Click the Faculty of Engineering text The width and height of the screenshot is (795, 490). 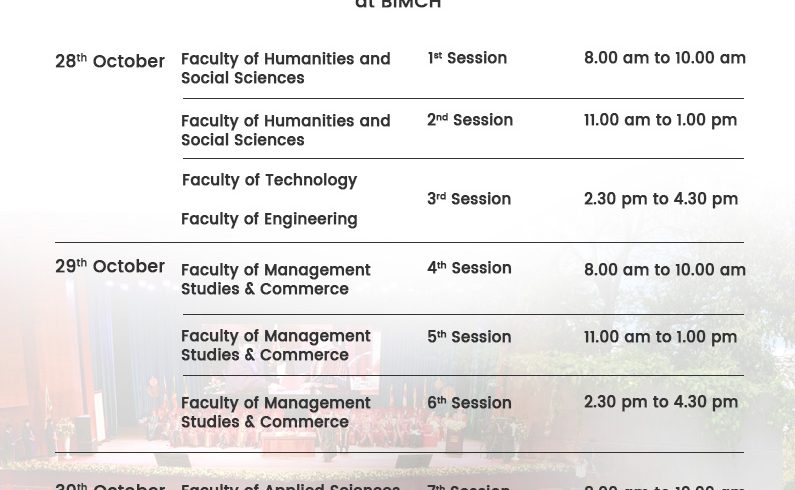tap(269, 219)
